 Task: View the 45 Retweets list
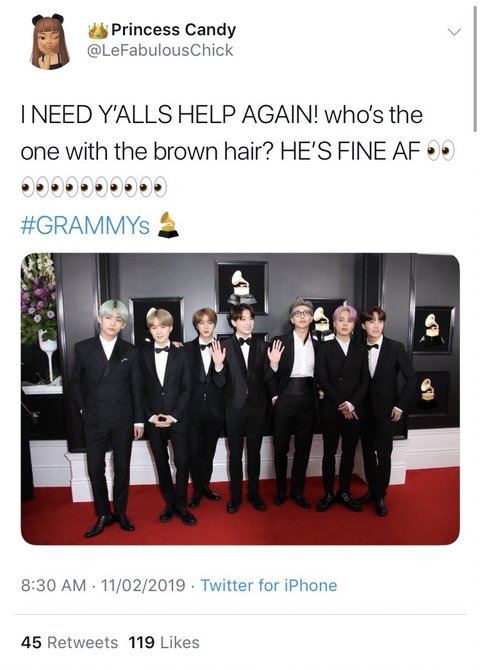coord(69,642)
